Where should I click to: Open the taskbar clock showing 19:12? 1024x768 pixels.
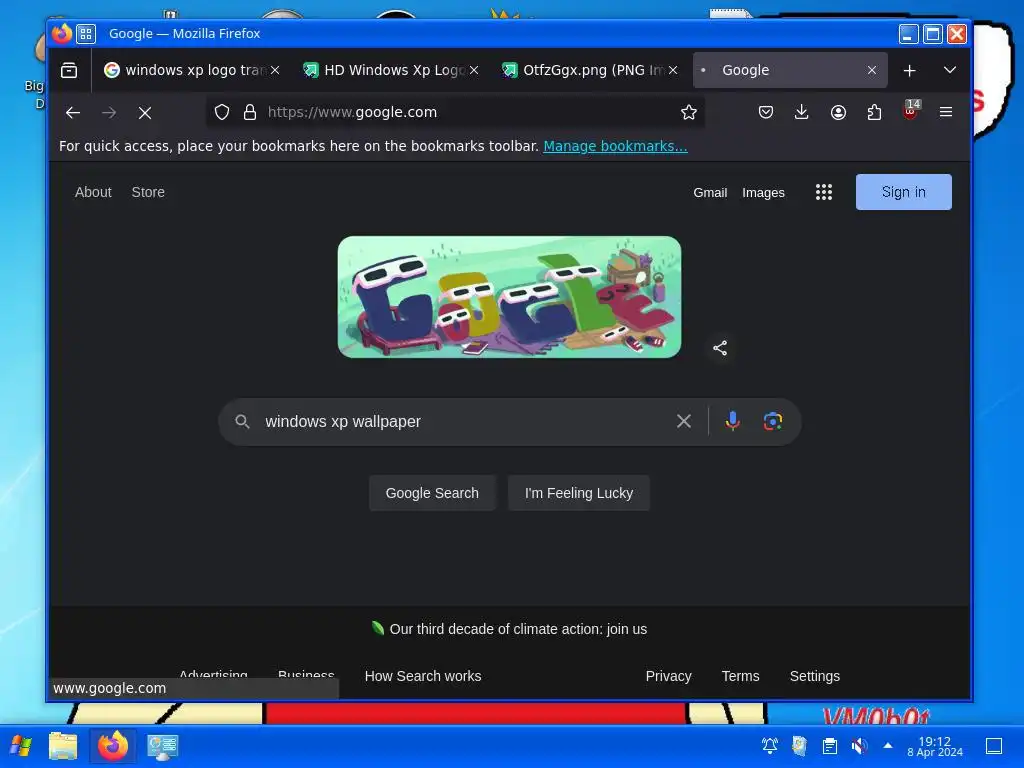point(935,746)
